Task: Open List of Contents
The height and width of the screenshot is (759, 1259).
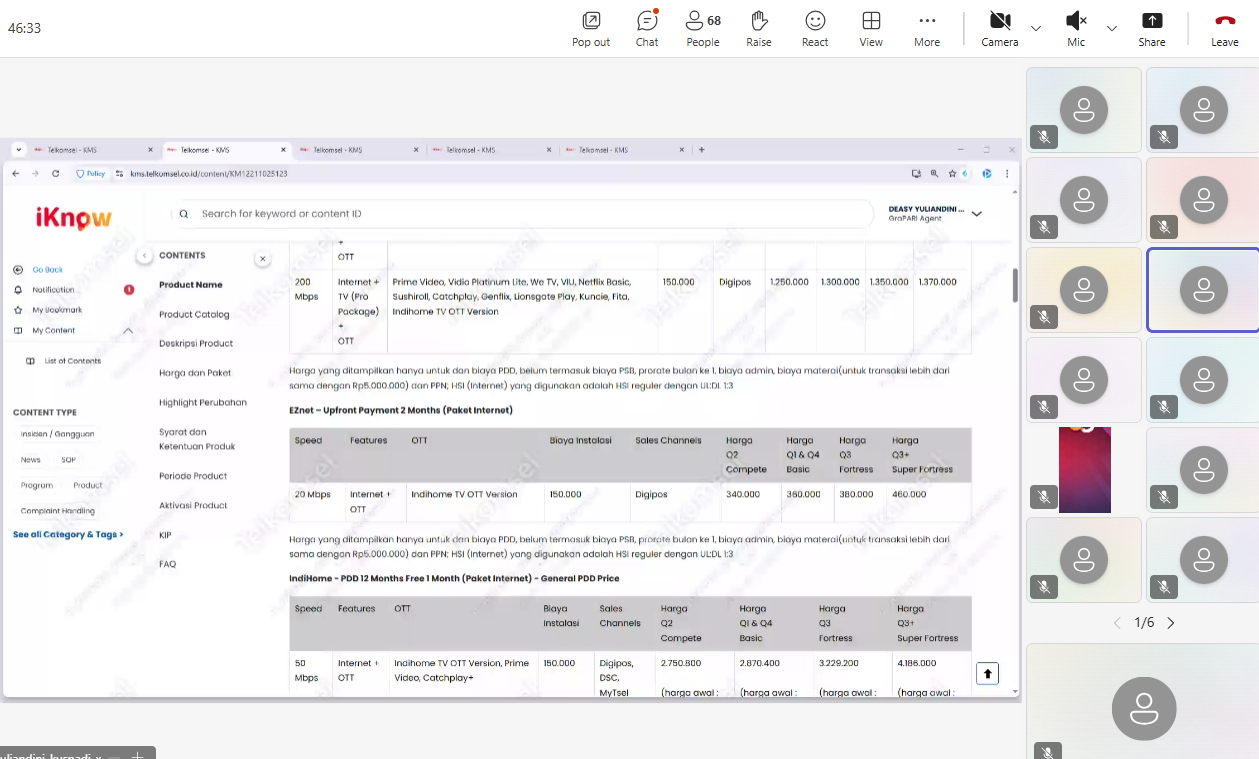Action: coord(72,361)
